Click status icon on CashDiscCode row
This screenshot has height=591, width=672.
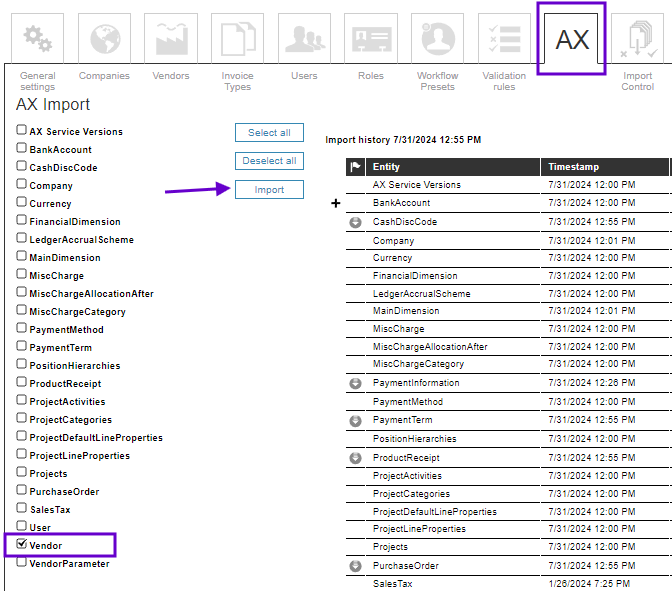pyautogui.click(x=355, y=222)
